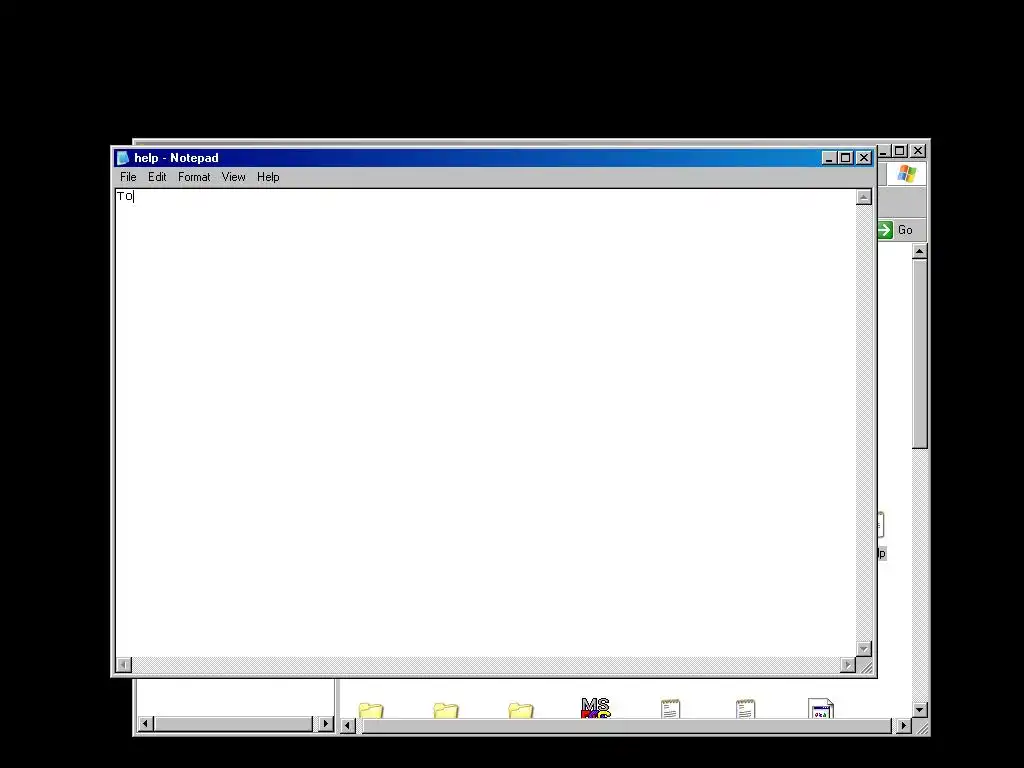Viewport: 1024px width, 768px height.
Task: Click the Explorer left pane scrollbar's left arrow
Action: coord(146,724)
